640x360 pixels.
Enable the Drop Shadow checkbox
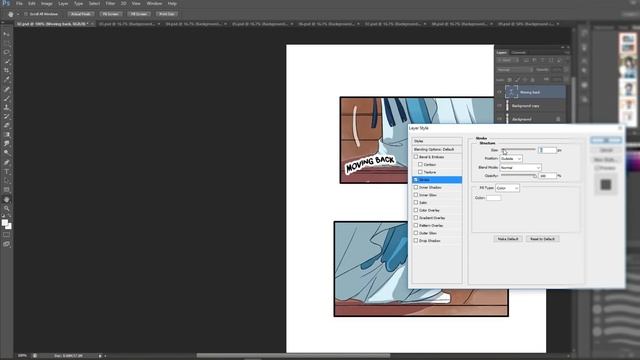point(416,241)
